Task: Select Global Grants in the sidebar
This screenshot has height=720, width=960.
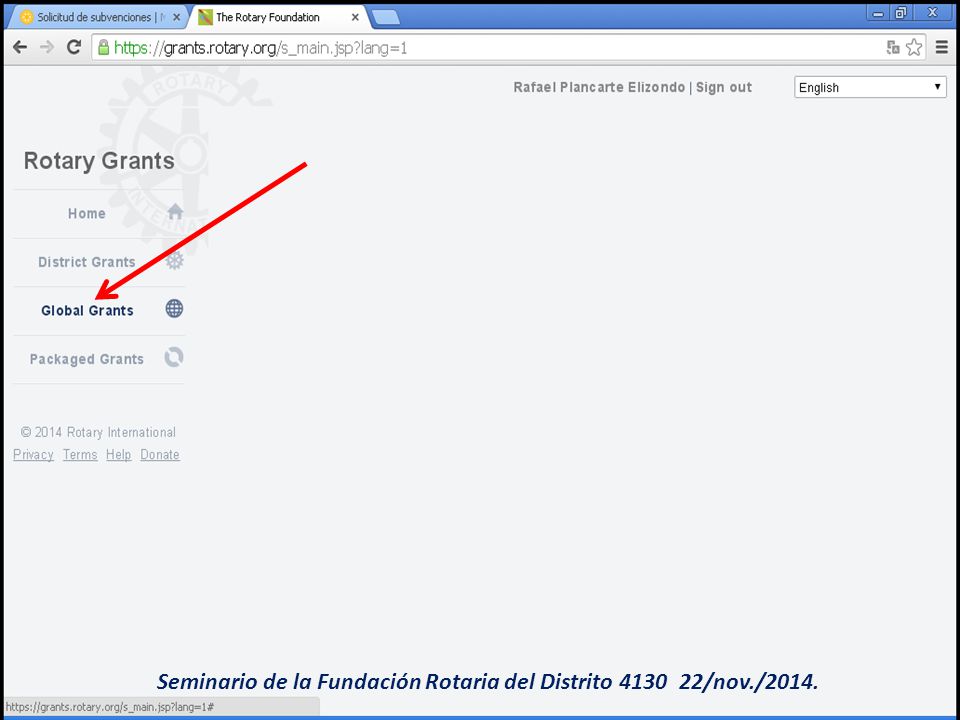Action: click(87, 310)
